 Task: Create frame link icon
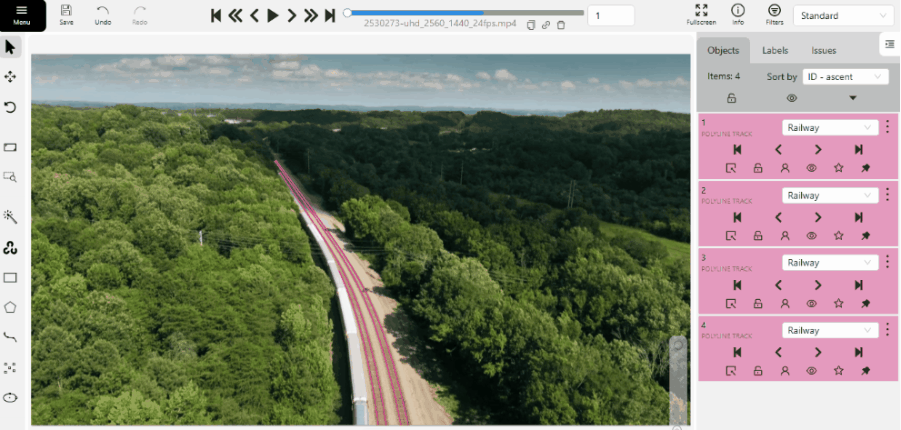pyautogui.click(x=546, y=25)
